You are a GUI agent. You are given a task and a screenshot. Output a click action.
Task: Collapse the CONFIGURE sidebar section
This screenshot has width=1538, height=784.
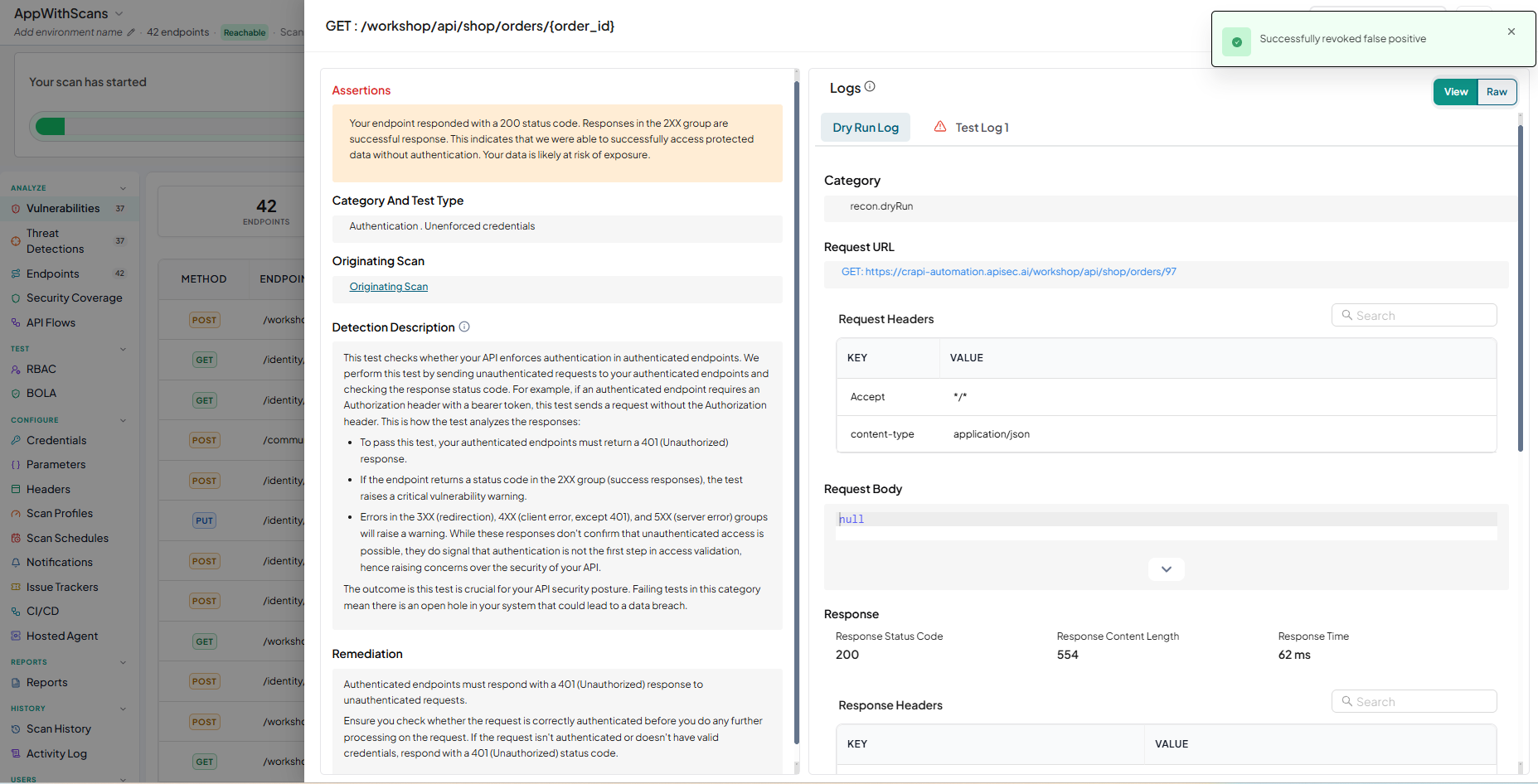point(124,420)
